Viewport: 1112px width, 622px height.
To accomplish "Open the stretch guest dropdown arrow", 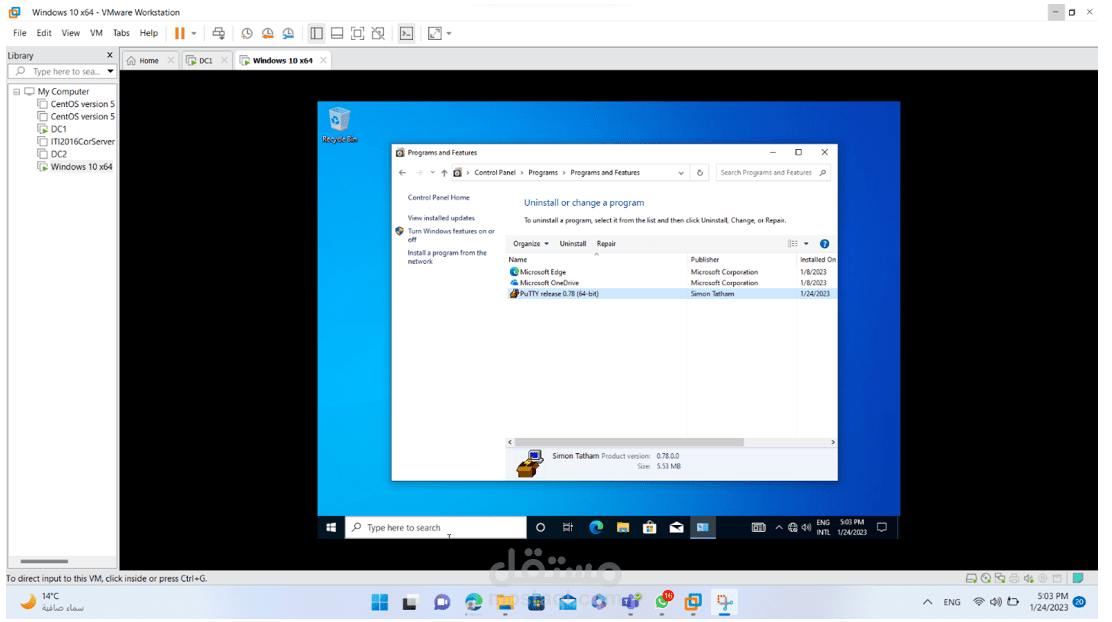I will 449,33.
